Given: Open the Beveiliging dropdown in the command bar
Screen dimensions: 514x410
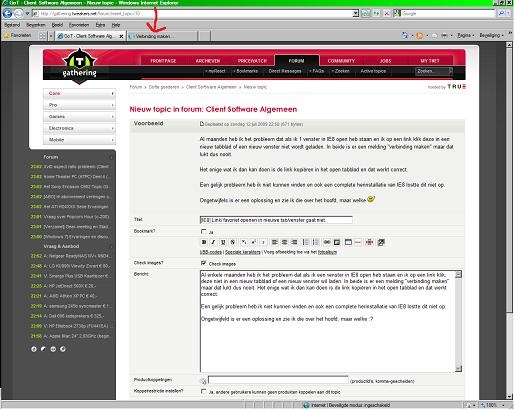Looking at the screenshot, I should [x=491, y=35].
